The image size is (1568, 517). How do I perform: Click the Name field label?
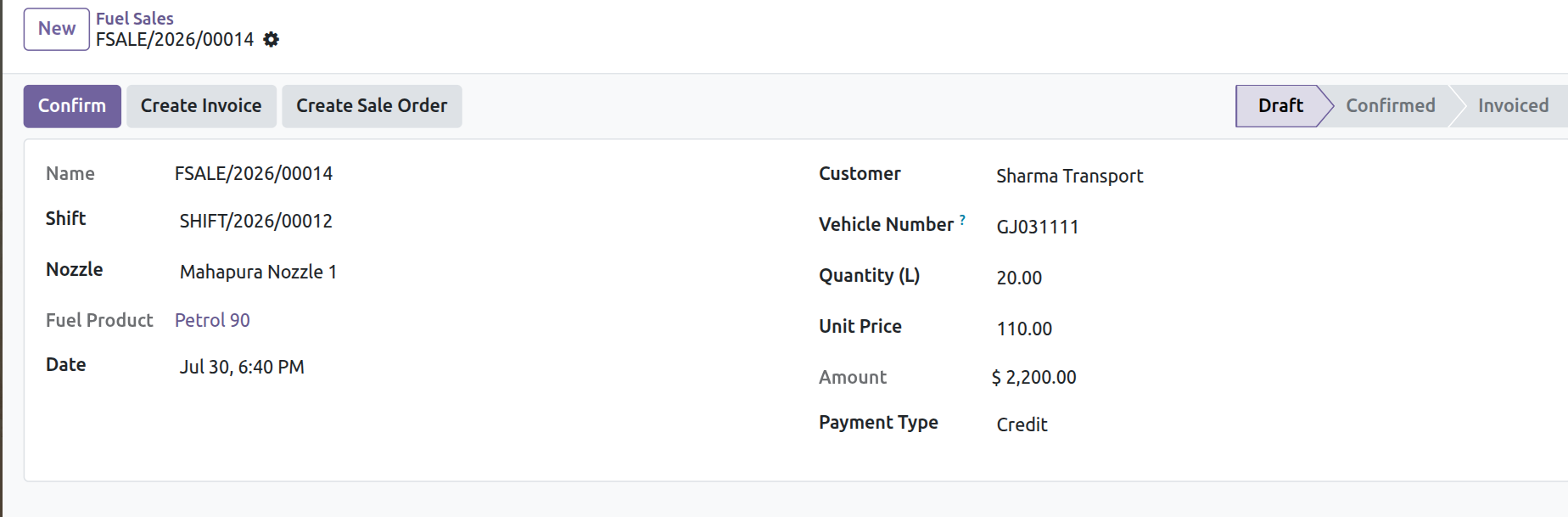click(70, 173)
